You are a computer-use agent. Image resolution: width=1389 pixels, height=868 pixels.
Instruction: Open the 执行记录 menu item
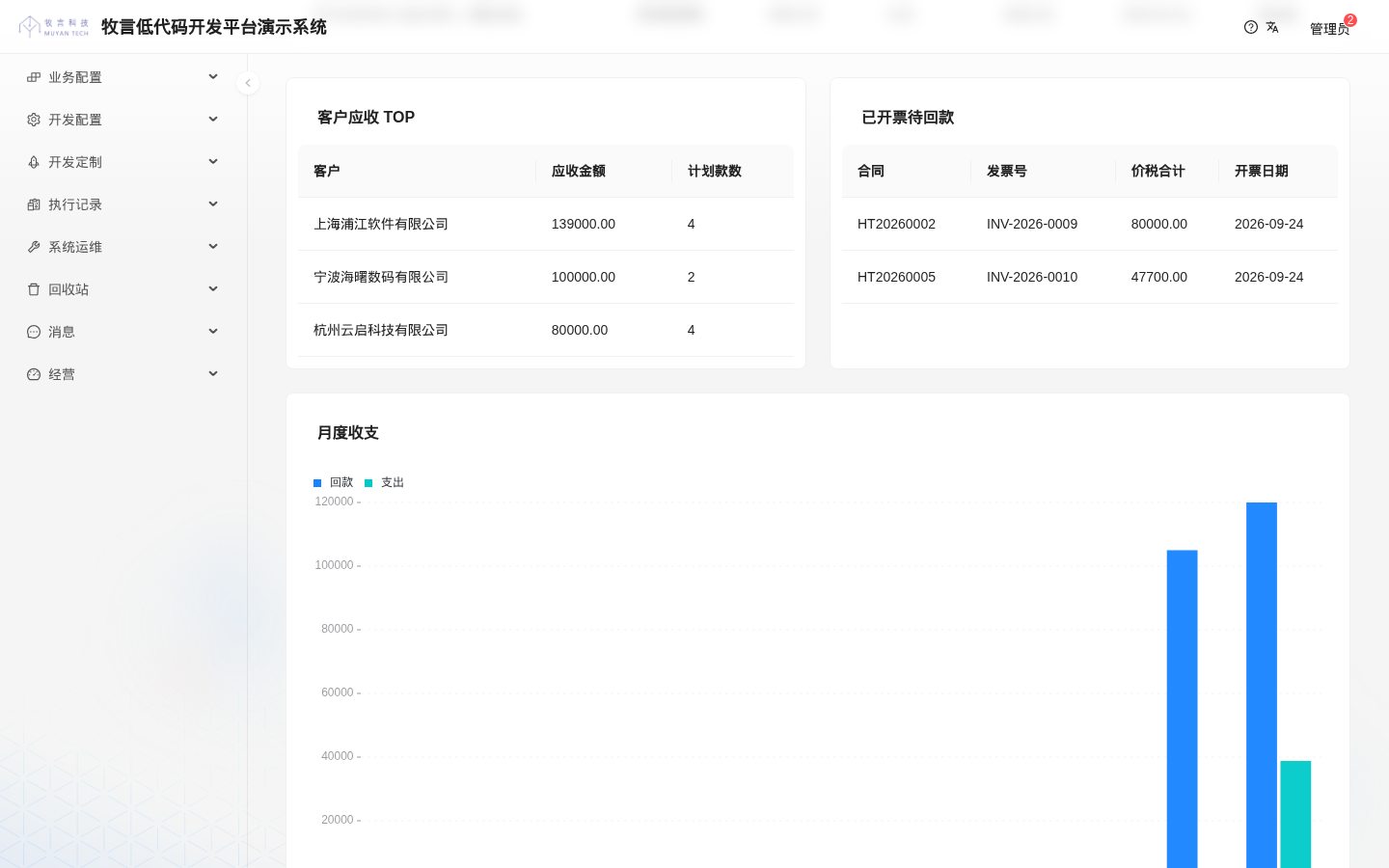tap(123, 204)
